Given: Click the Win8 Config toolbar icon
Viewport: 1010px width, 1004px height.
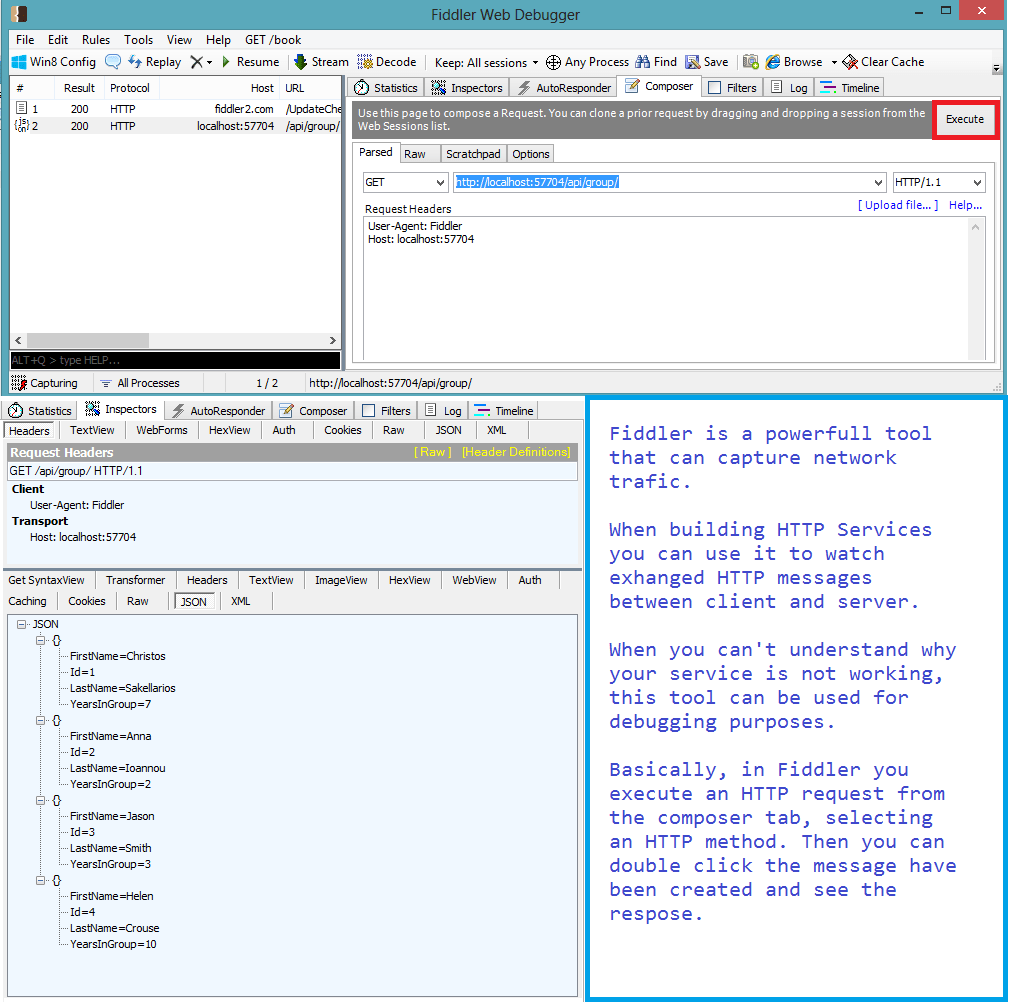Looking at the screenshot, I should 19,62.
